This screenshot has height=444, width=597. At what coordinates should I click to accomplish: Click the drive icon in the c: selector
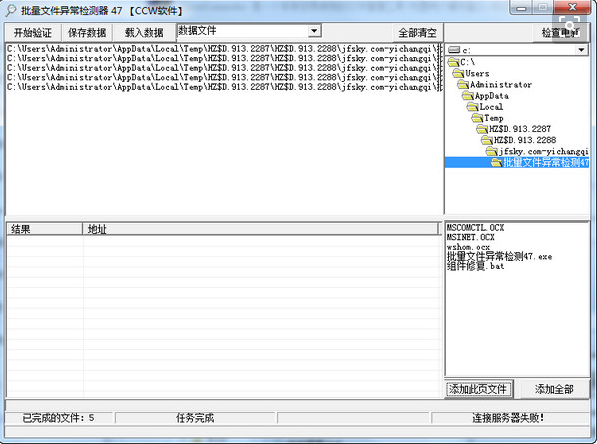454,50
